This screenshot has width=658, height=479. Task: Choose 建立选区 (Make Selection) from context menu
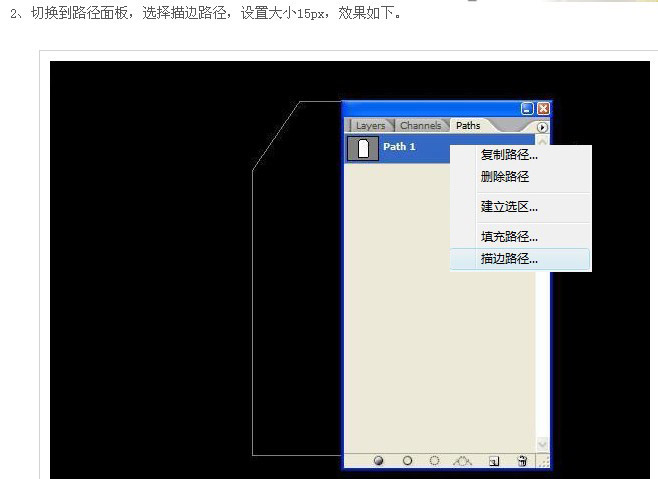509,207
